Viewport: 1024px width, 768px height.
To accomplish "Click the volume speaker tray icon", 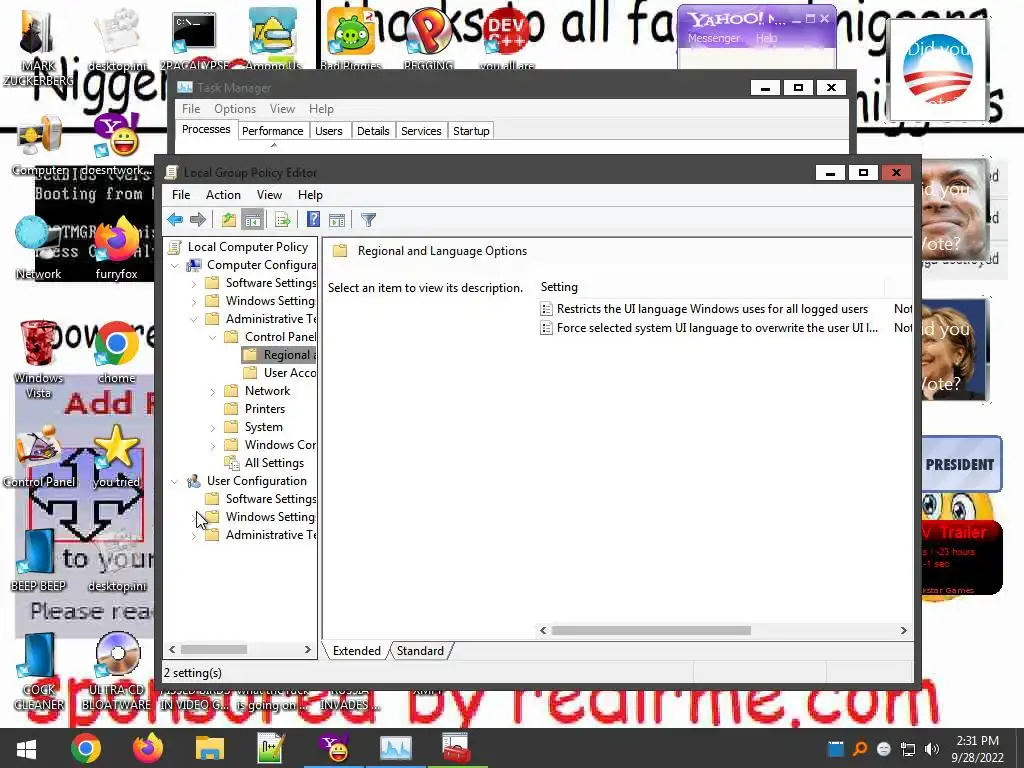I will (932, 748).
